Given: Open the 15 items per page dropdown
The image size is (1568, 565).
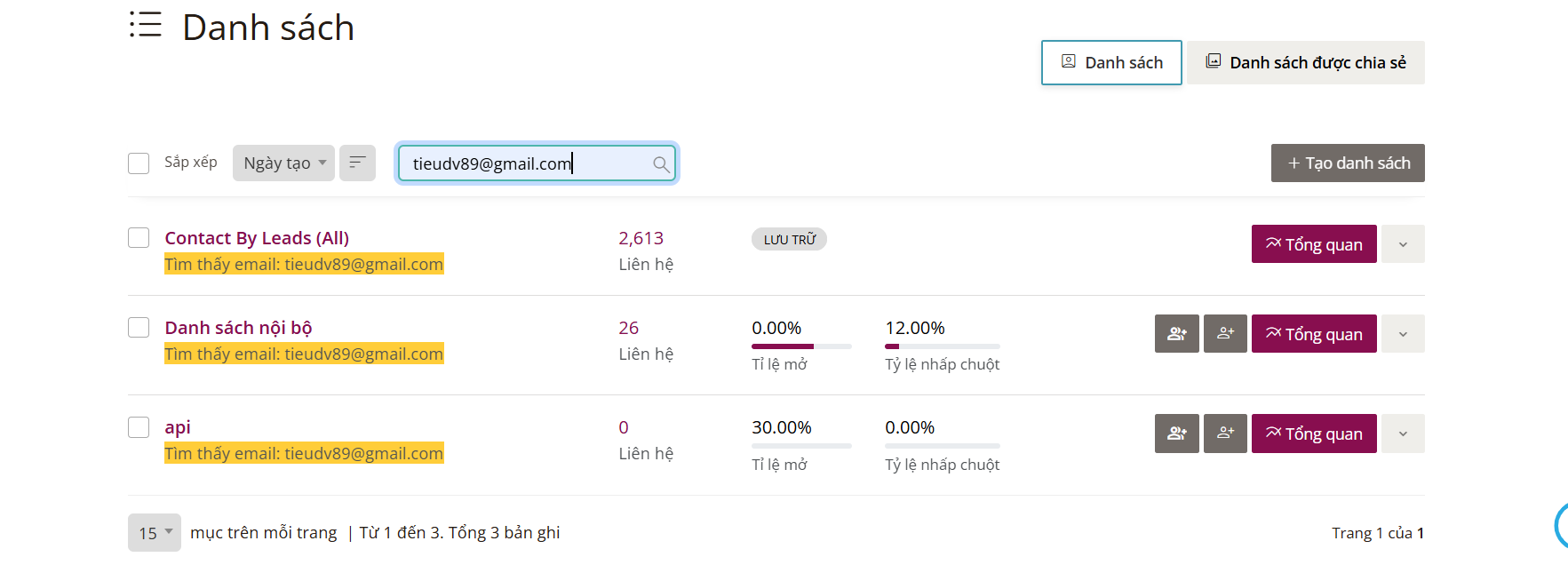Looking at the screenshot, I should (155, 533).
